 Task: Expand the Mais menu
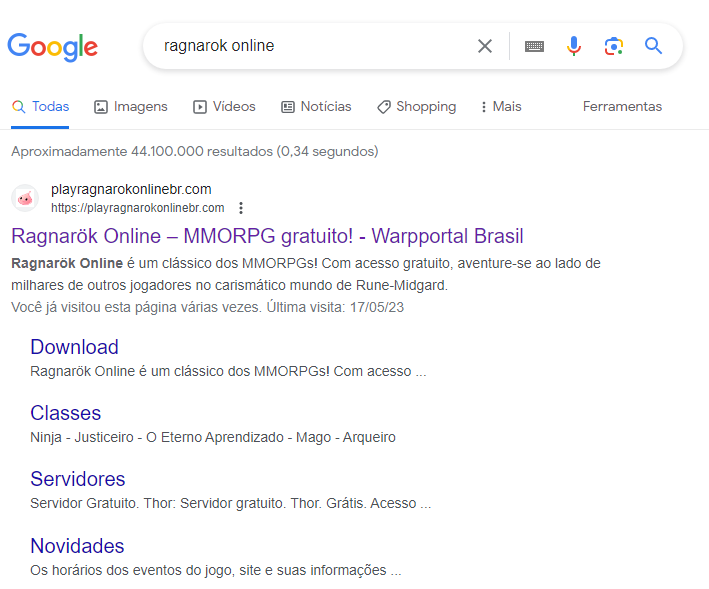(x=501, y=107)
